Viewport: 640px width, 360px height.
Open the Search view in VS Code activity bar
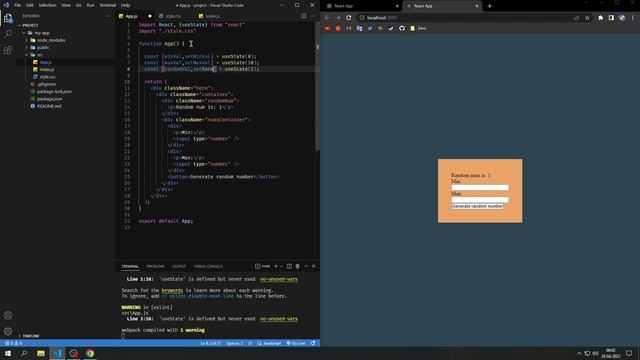pyautogui.click(x=8, y=34)
